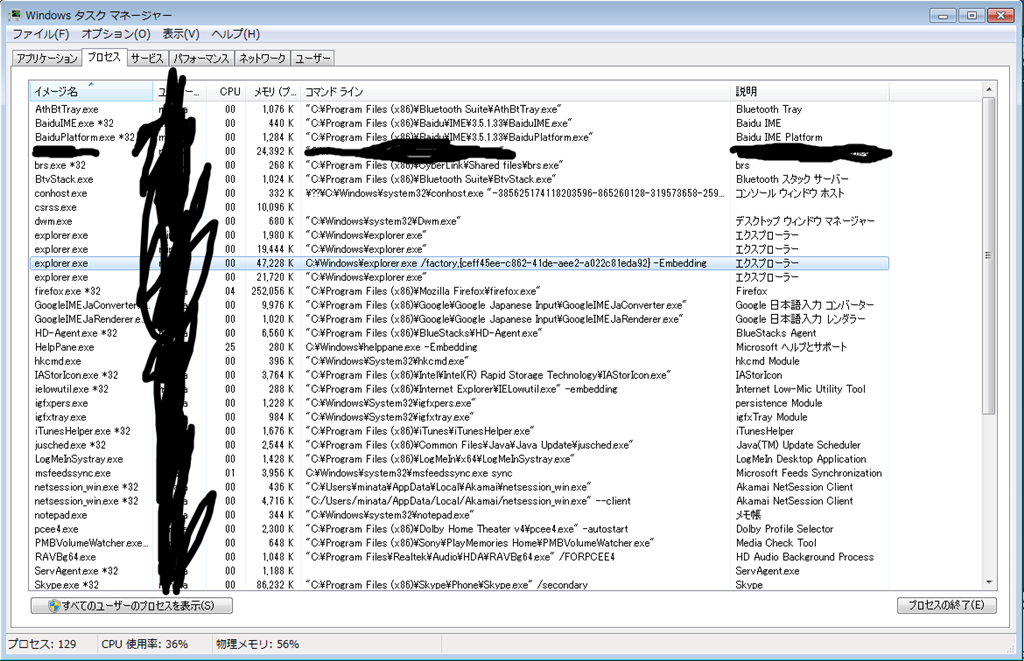Switch to the ネットワーク tab
The height and width of the screenshot is (661, 1024).
click(x=262, y=58)
